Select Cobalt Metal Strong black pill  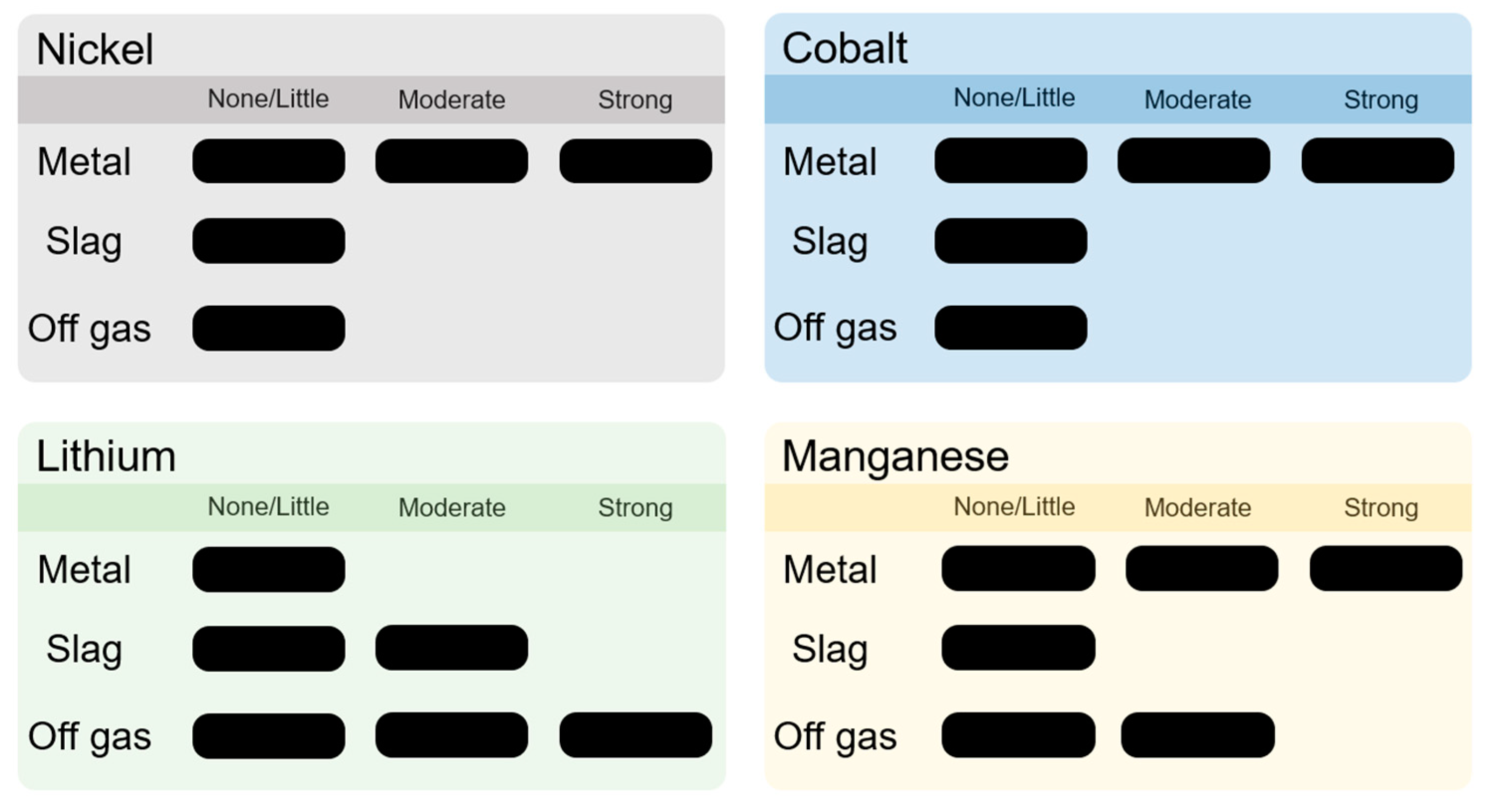[1377, 160]
